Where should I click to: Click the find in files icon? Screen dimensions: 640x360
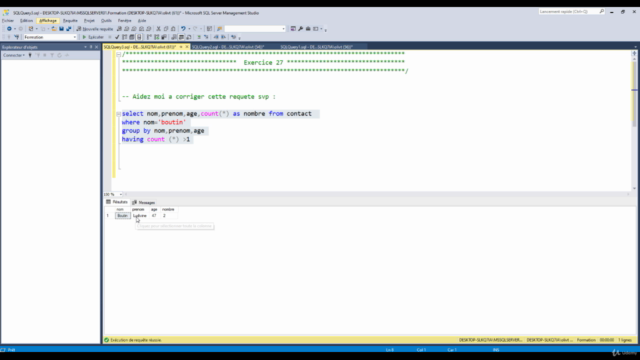220,29
